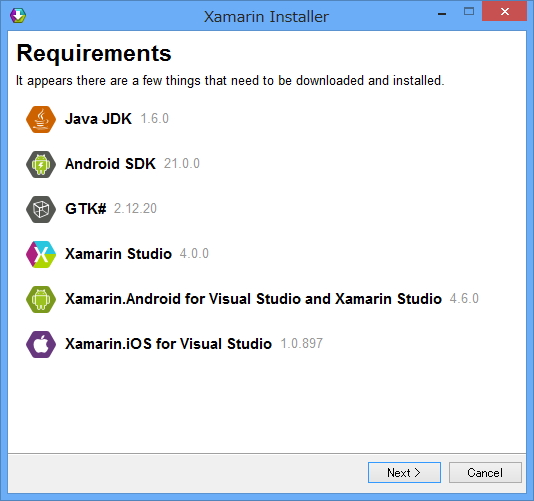
Task: Click the Java JDK version 1.6.0
Action: 155,119
